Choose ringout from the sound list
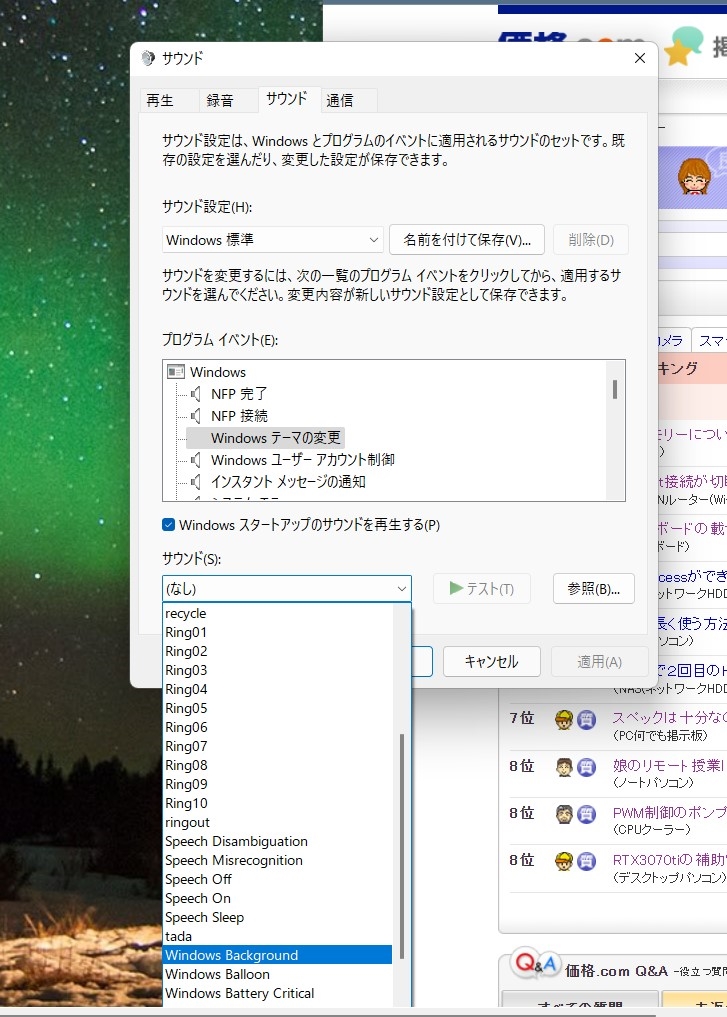This screenshot has width=727, height=1017. click(278, 822)
